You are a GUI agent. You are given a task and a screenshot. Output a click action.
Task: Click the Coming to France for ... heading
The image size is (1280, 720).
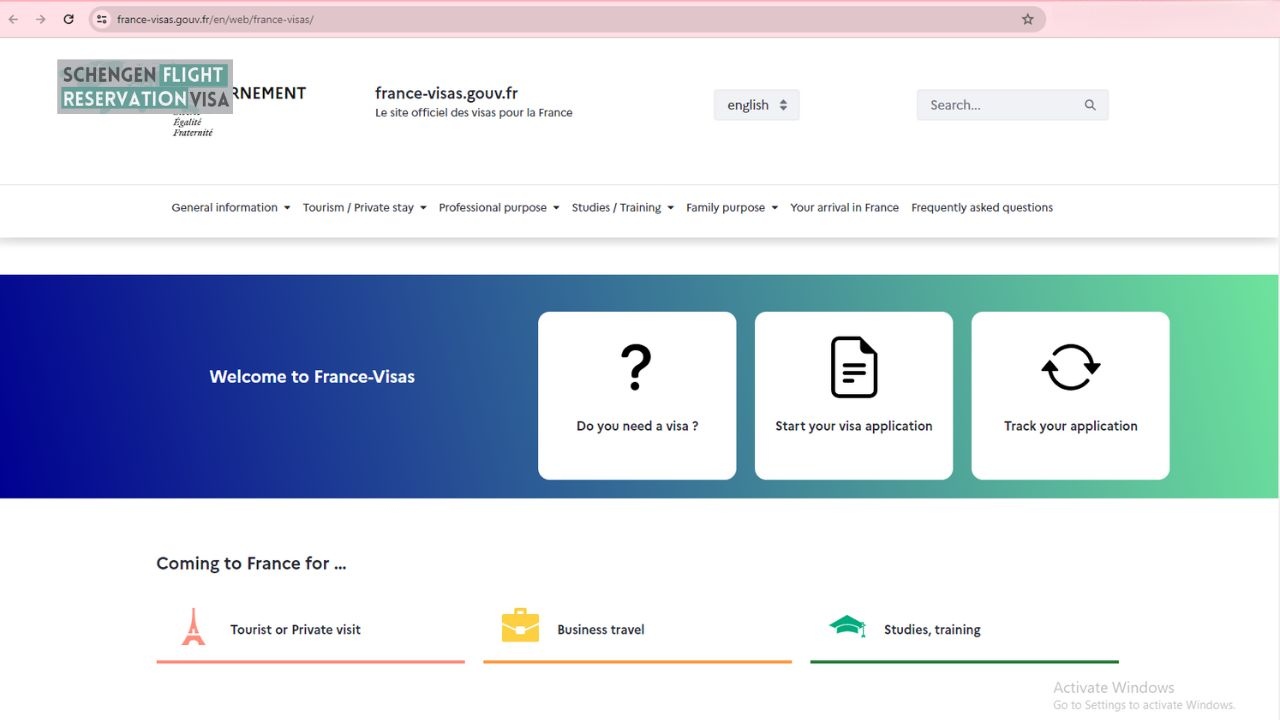click(x=251, y=564)
